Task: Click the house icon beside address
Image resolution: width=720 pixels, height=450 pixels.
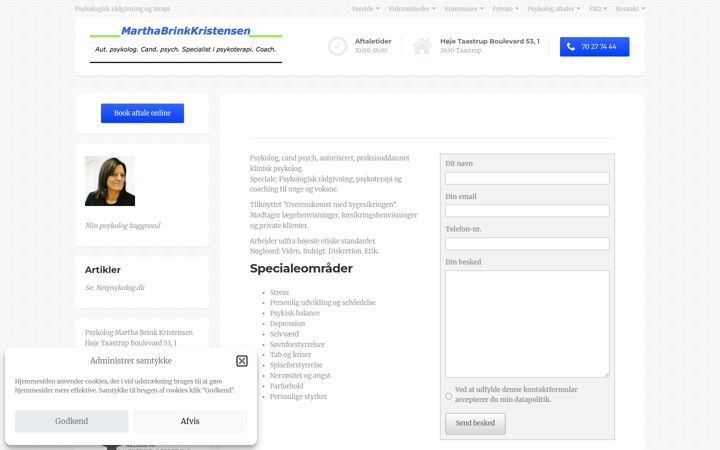Action: pos(422,46)
